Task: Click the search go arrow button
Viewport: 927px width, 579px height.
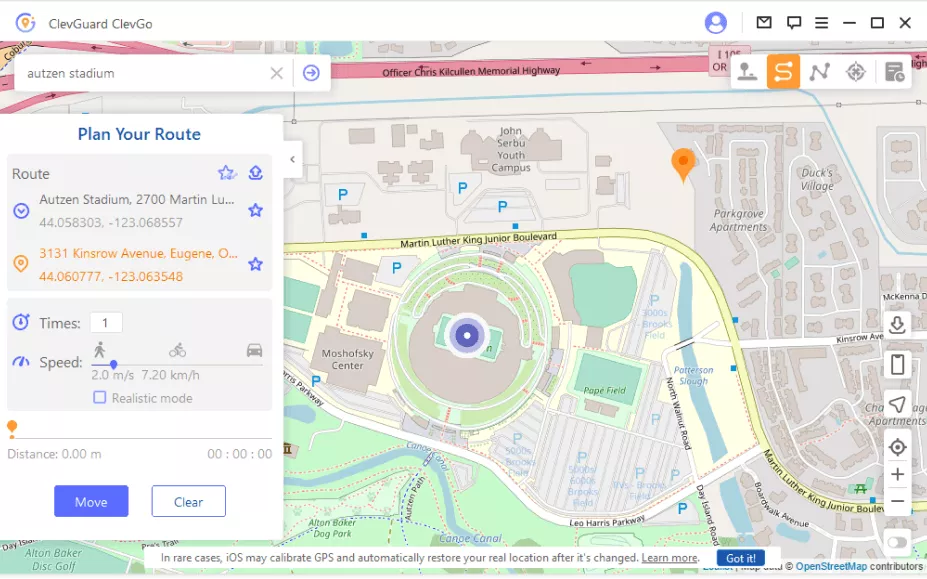Action: (x=311, y=73)
